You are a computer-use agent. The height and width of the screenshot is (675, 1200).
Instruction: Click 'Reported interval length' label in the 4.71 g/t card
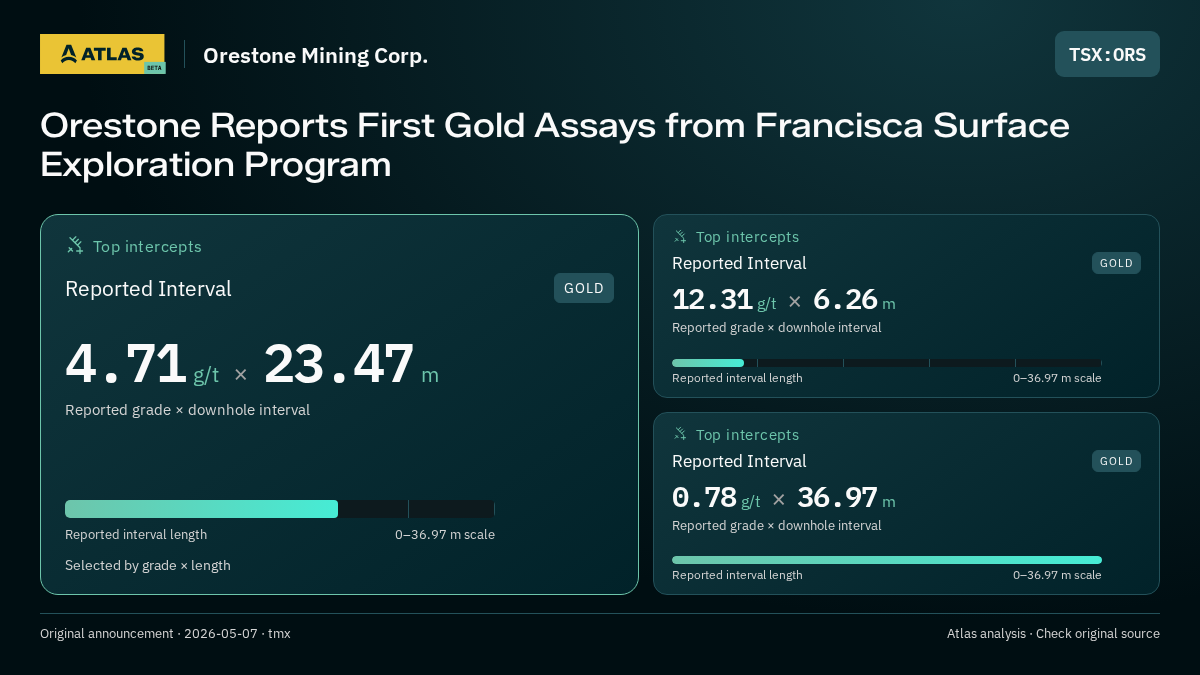coord(136,534)
